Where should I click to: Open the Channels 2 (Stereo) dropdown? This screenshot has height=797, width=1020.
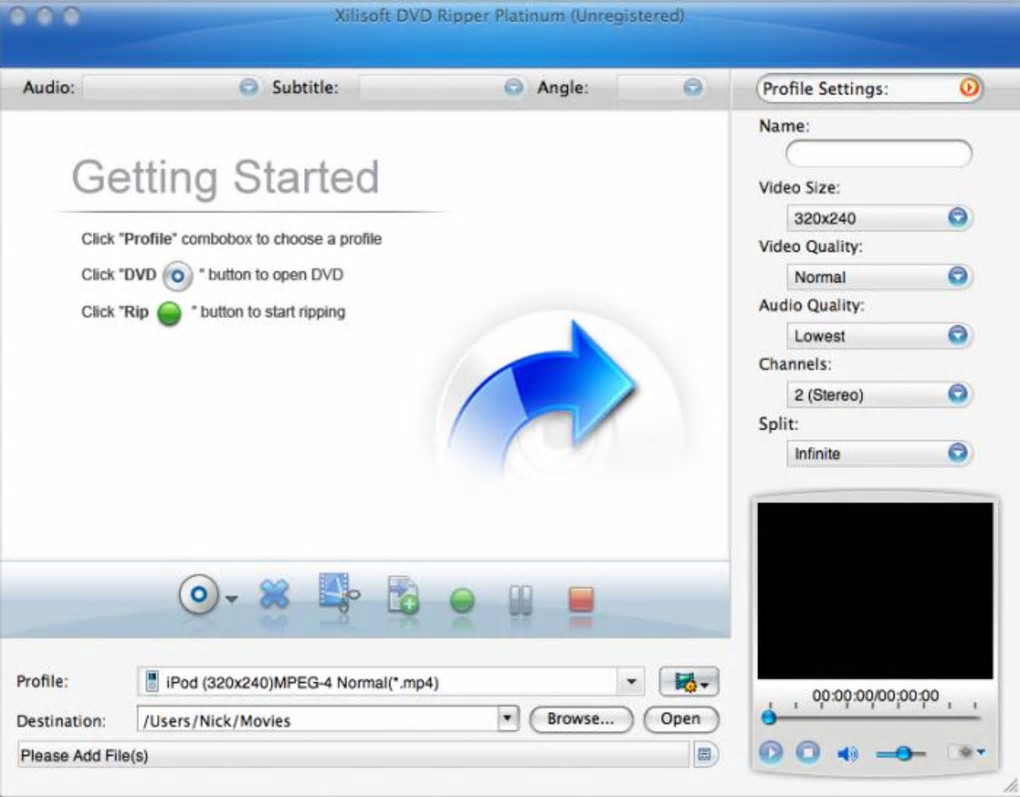pos(879,394)
